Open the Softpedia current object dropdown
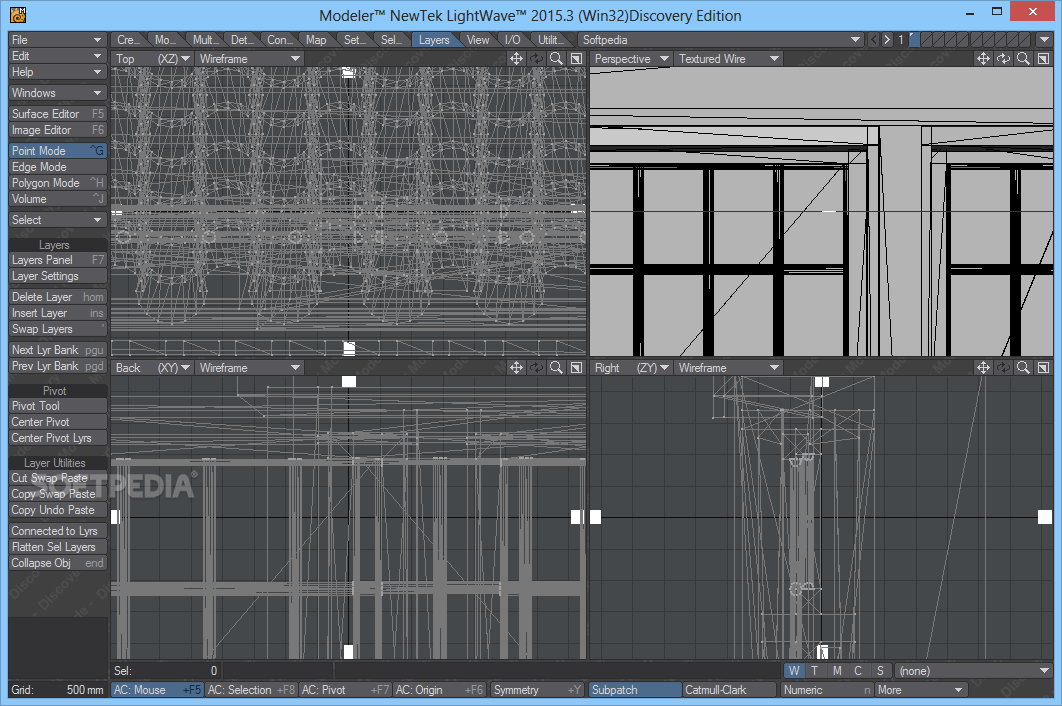 [x=721, y=40]
